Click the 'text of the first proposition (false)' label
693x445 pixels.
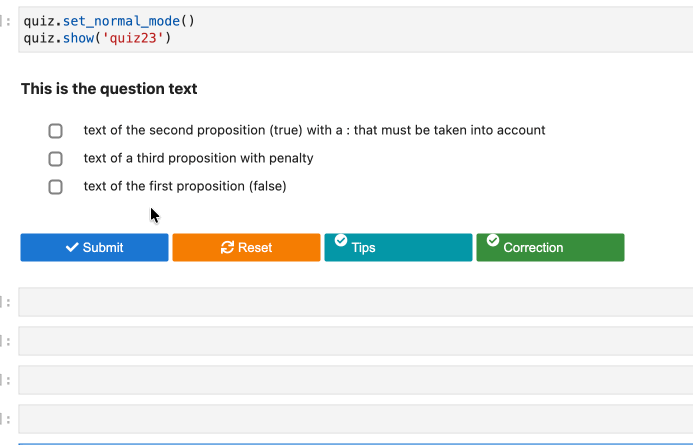pos(185,186)
